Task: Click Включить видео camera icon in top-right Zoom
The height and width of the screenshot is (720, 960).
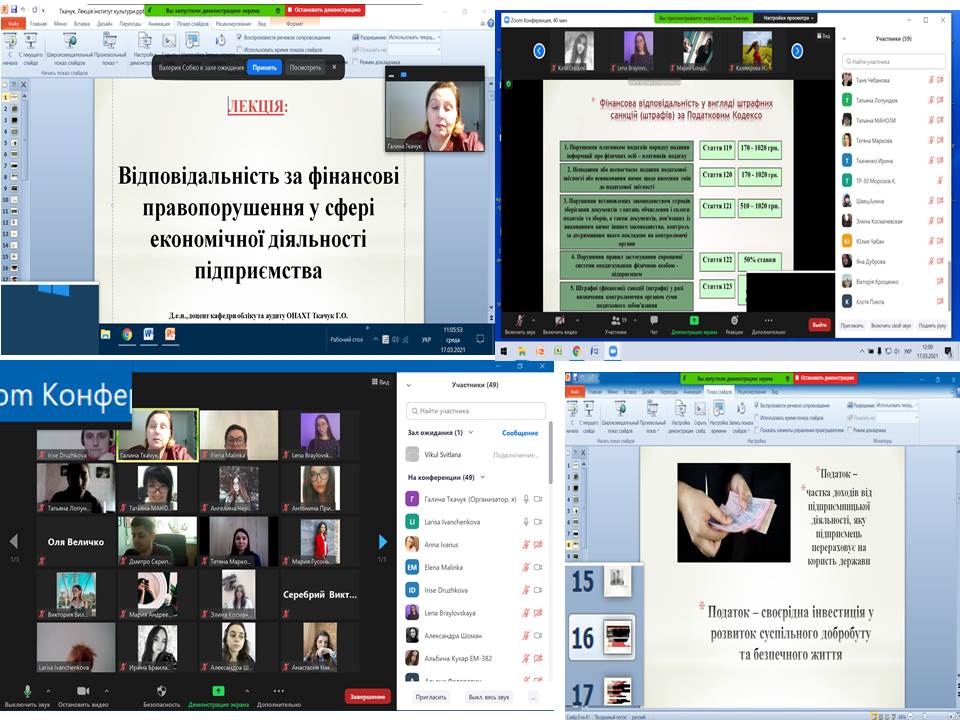Action: coord(560,321)
